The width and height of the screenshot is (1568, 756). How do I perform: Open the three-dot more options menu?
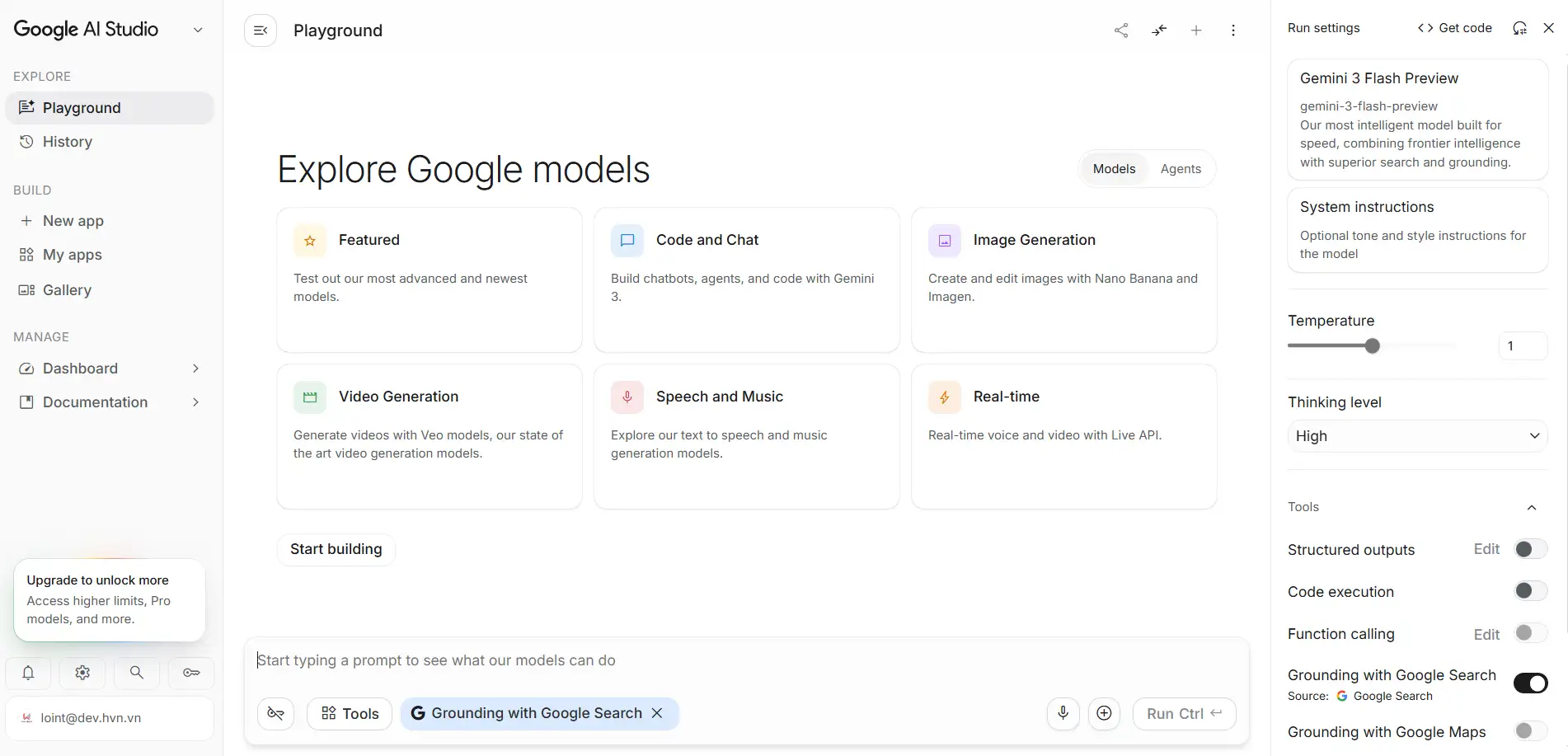tap(1233, 31)
